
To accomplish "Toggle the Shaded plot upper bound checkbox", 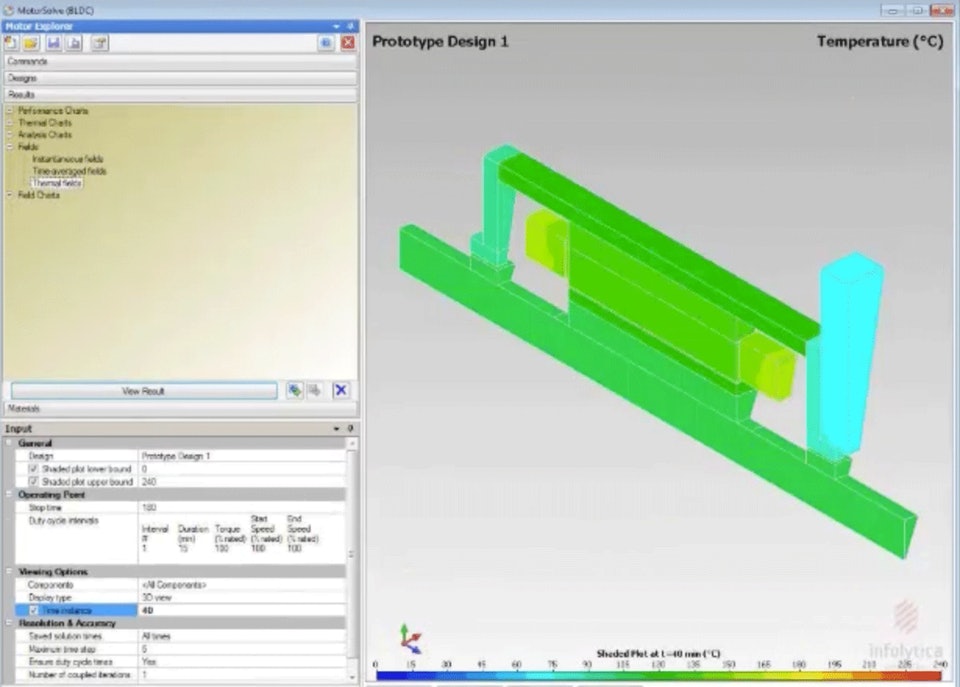I will tap(34, 482).
